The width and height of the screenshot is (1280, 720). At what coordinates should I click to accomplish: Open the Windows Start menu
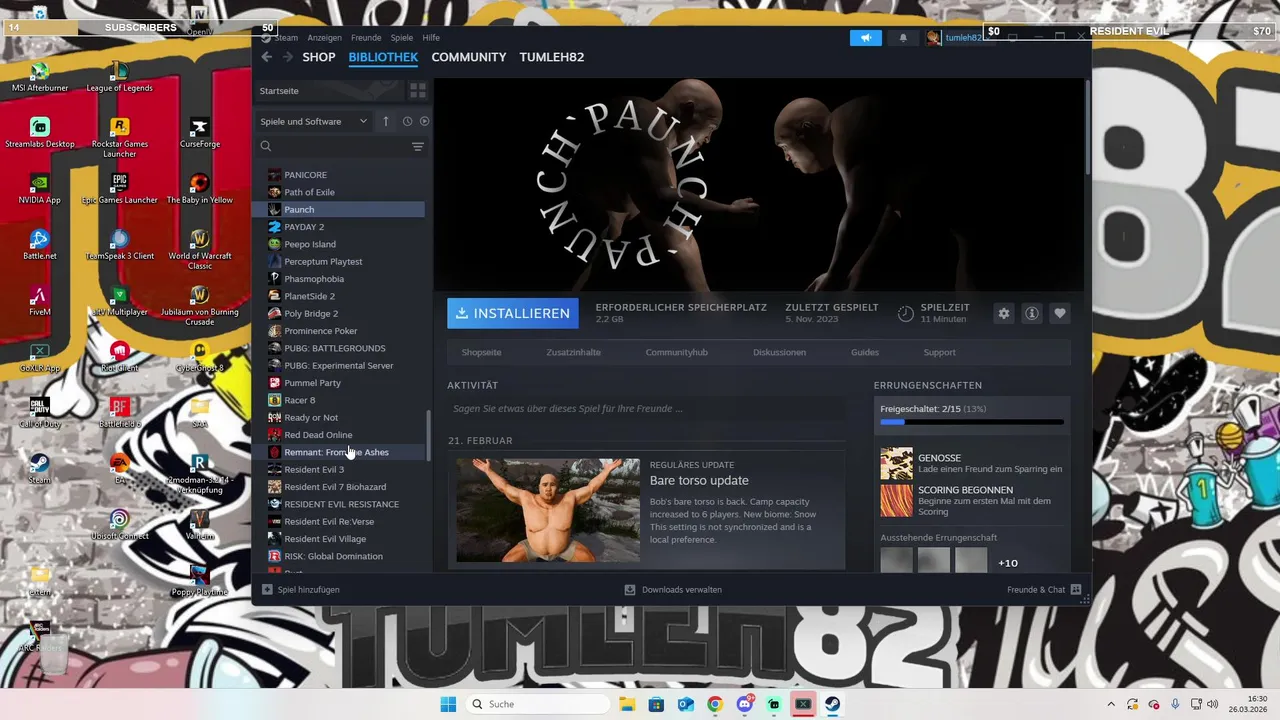pos(448,704)
